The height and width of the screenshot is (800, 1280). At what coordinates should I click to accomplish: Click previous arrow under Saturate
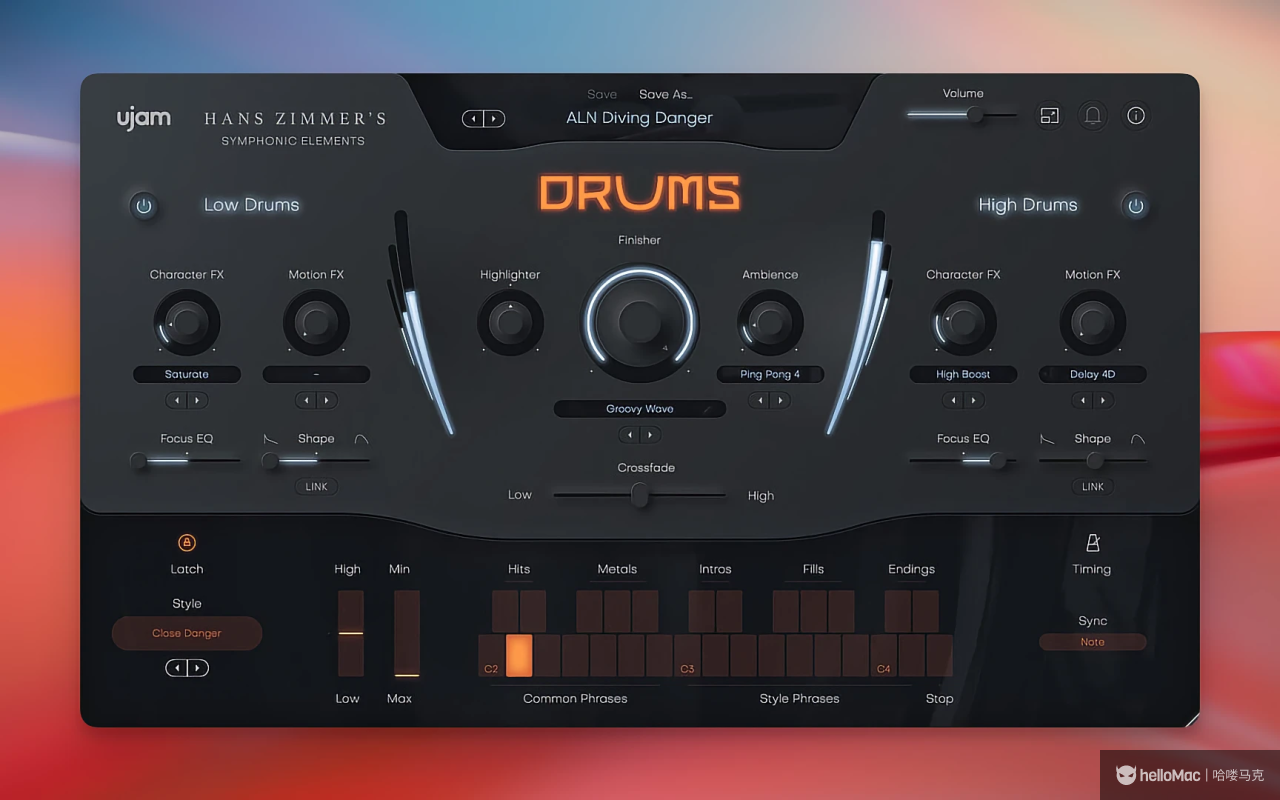click(x=177, y=400)
